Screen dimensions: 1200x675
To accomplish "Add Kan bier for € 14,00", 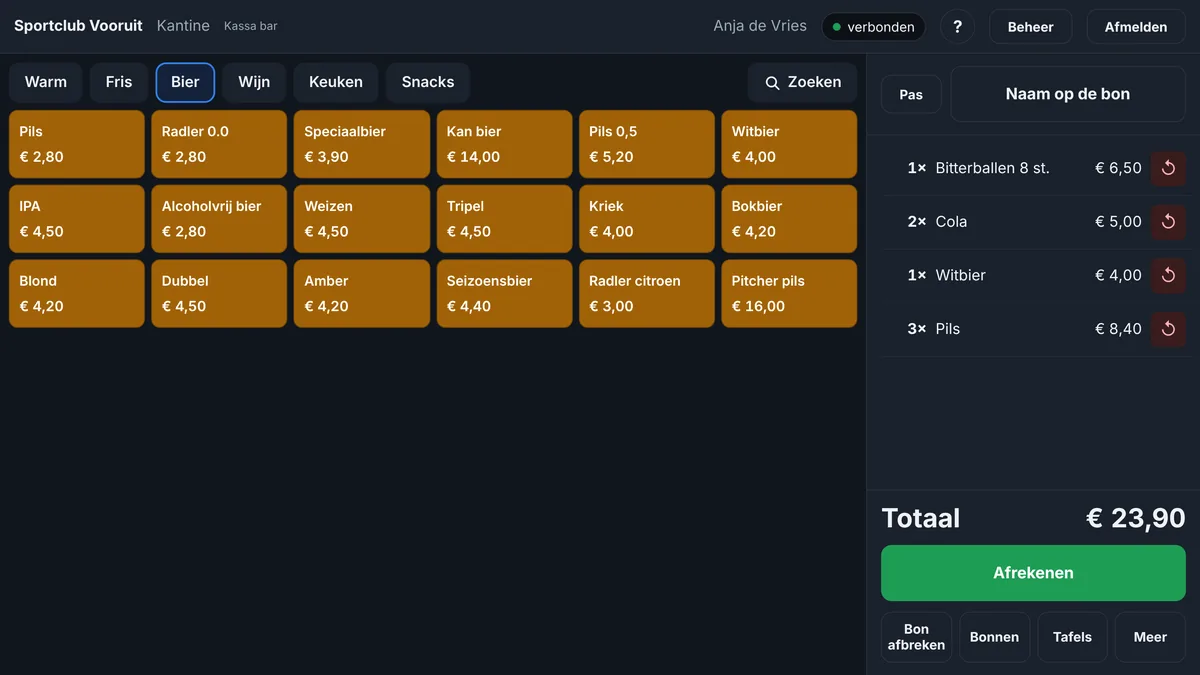I will coord(504,144).
